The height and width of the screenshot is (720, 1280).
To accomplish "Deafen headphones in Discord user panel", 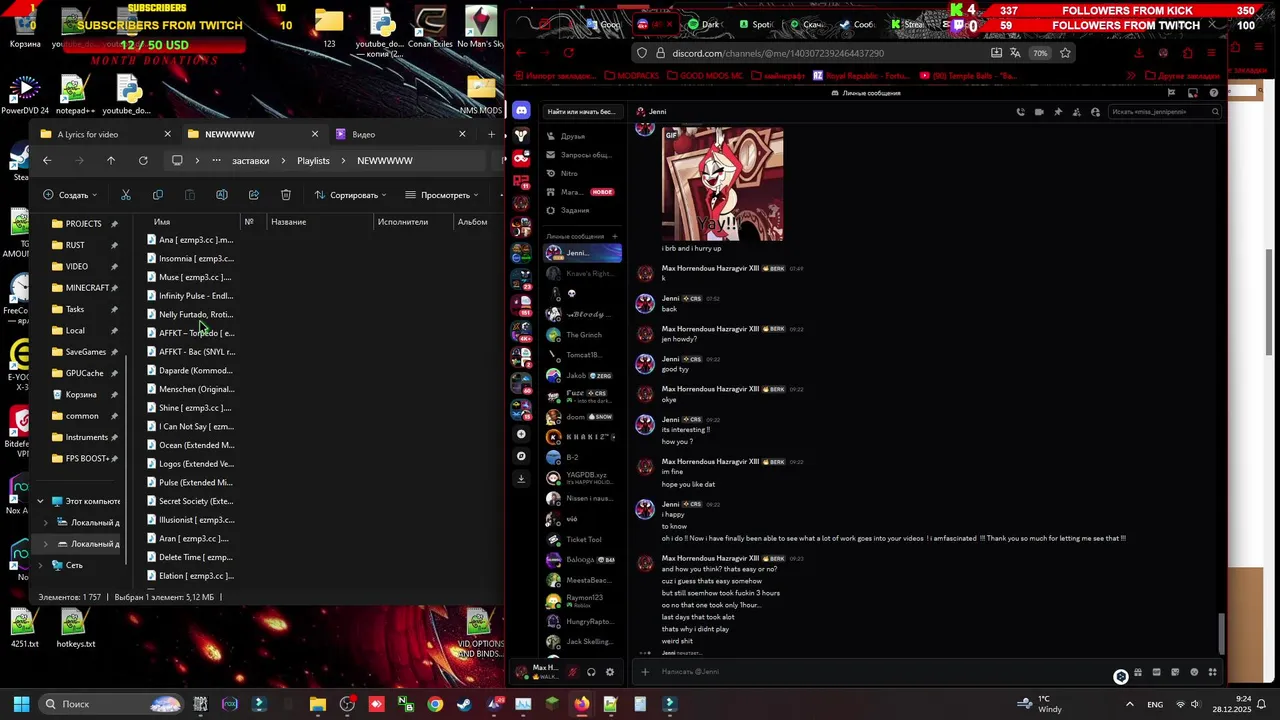I will (591, 672).
